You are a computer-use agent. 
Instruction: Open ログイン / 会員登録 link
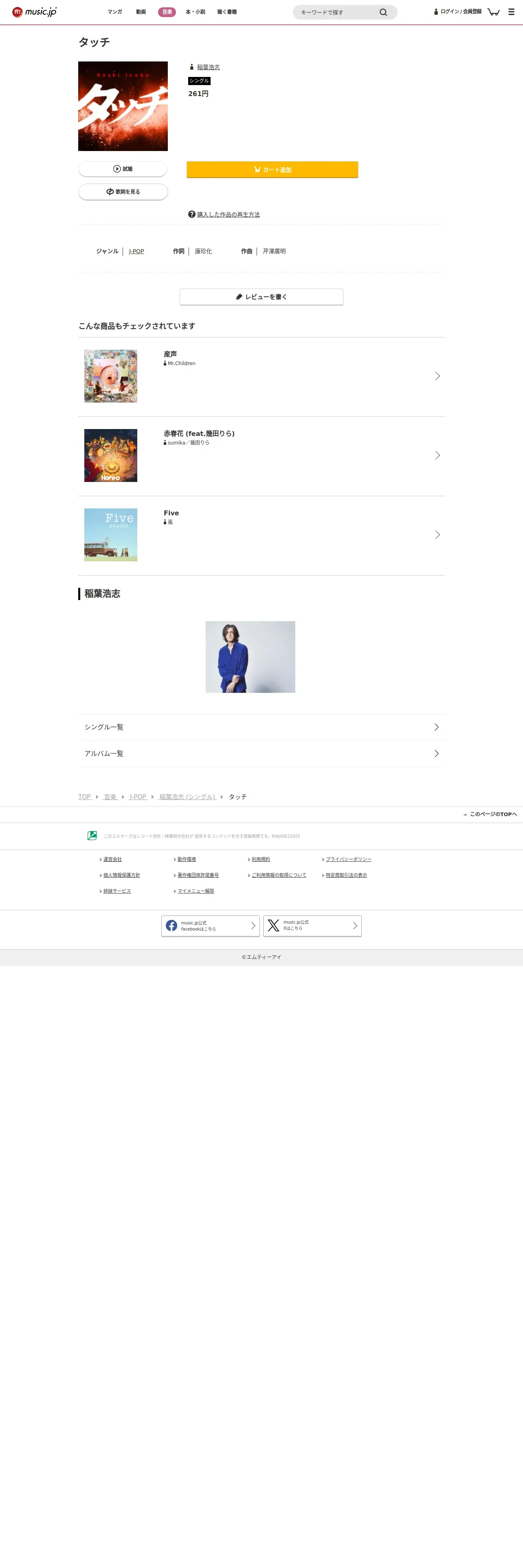pyautogui.click(x=458, y=11)
